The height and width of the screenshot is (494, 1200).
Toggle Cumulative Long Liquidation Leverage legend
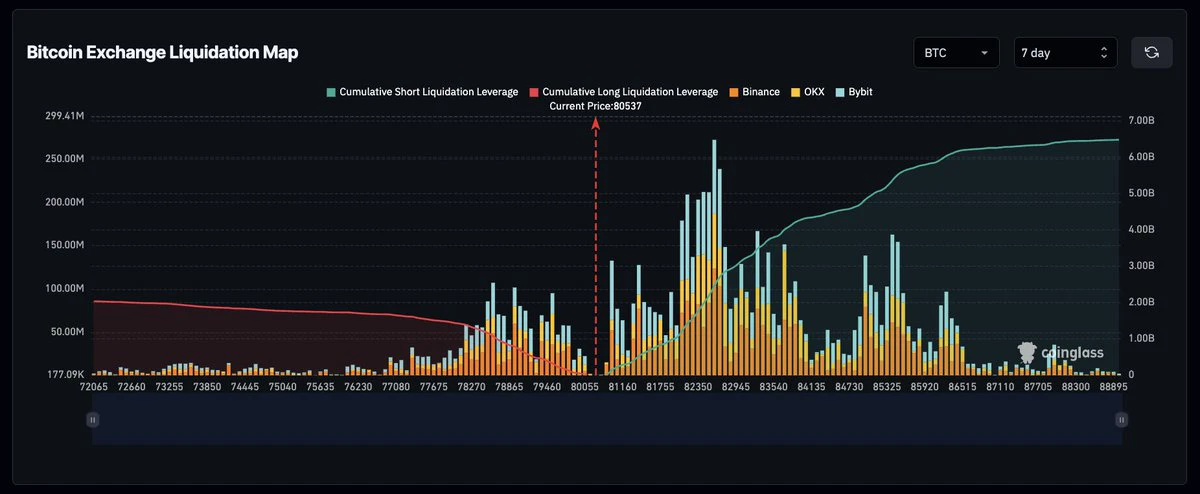(x=623, y=92)
